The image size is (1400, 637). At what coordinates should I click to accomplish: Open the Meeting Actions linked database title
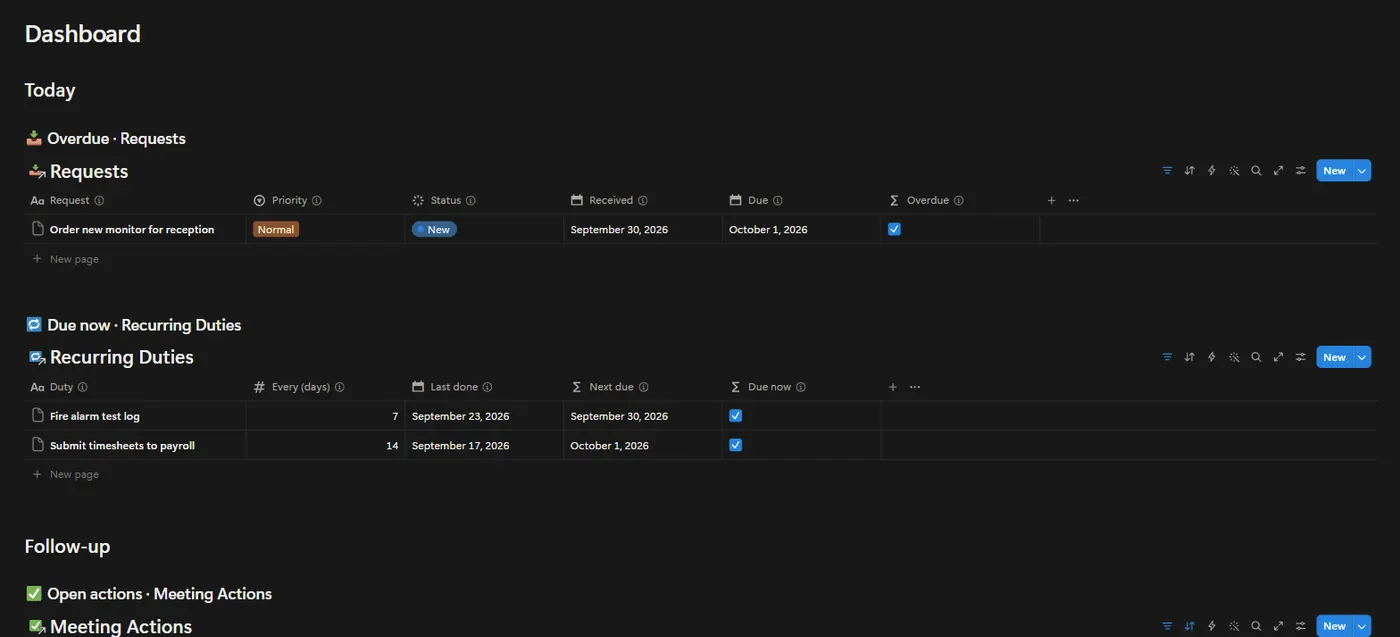(121, 626)
